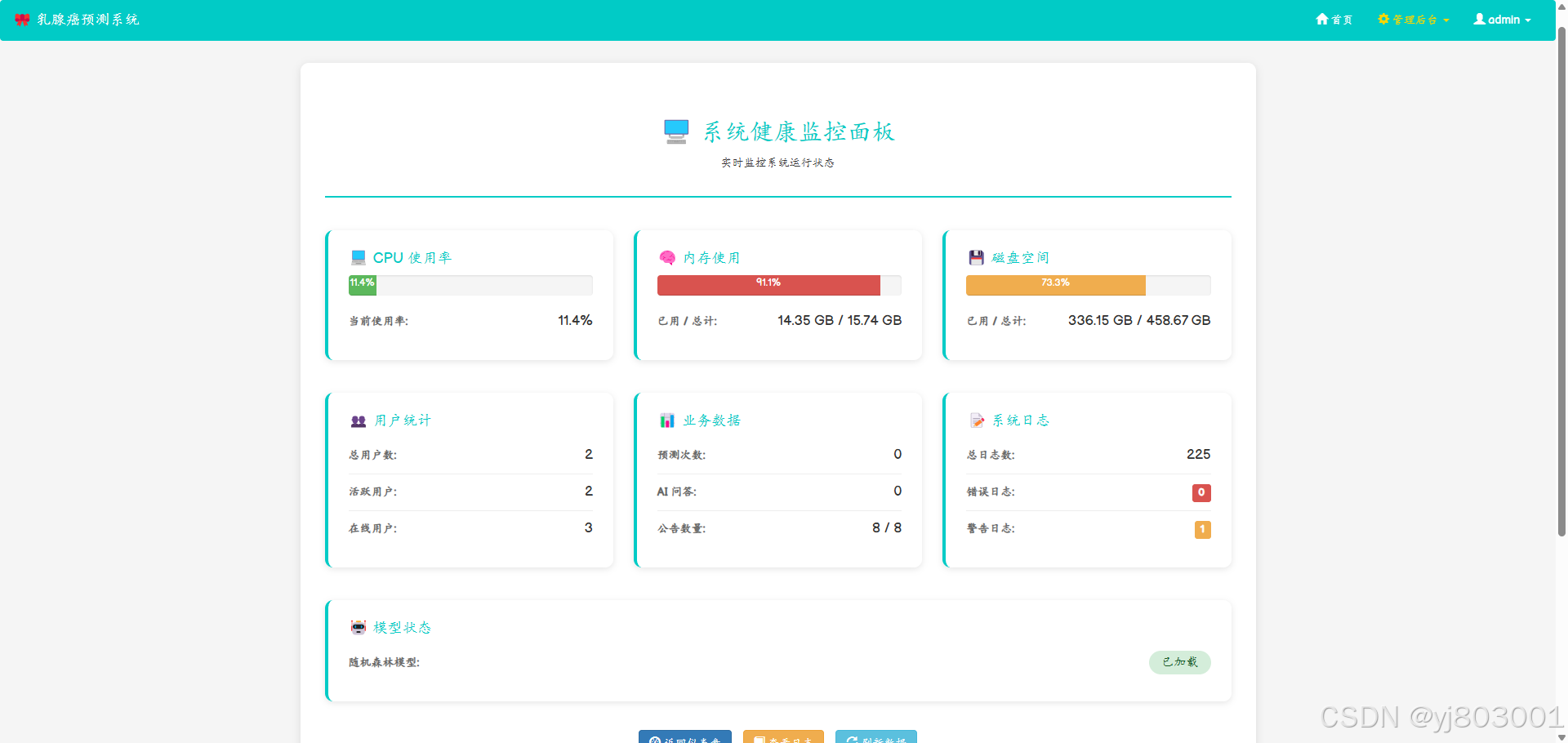This screenshot has height=743, width=1568.
Task: Click the red memory progress bar at 91.1%
Action: tap(768, 285)
